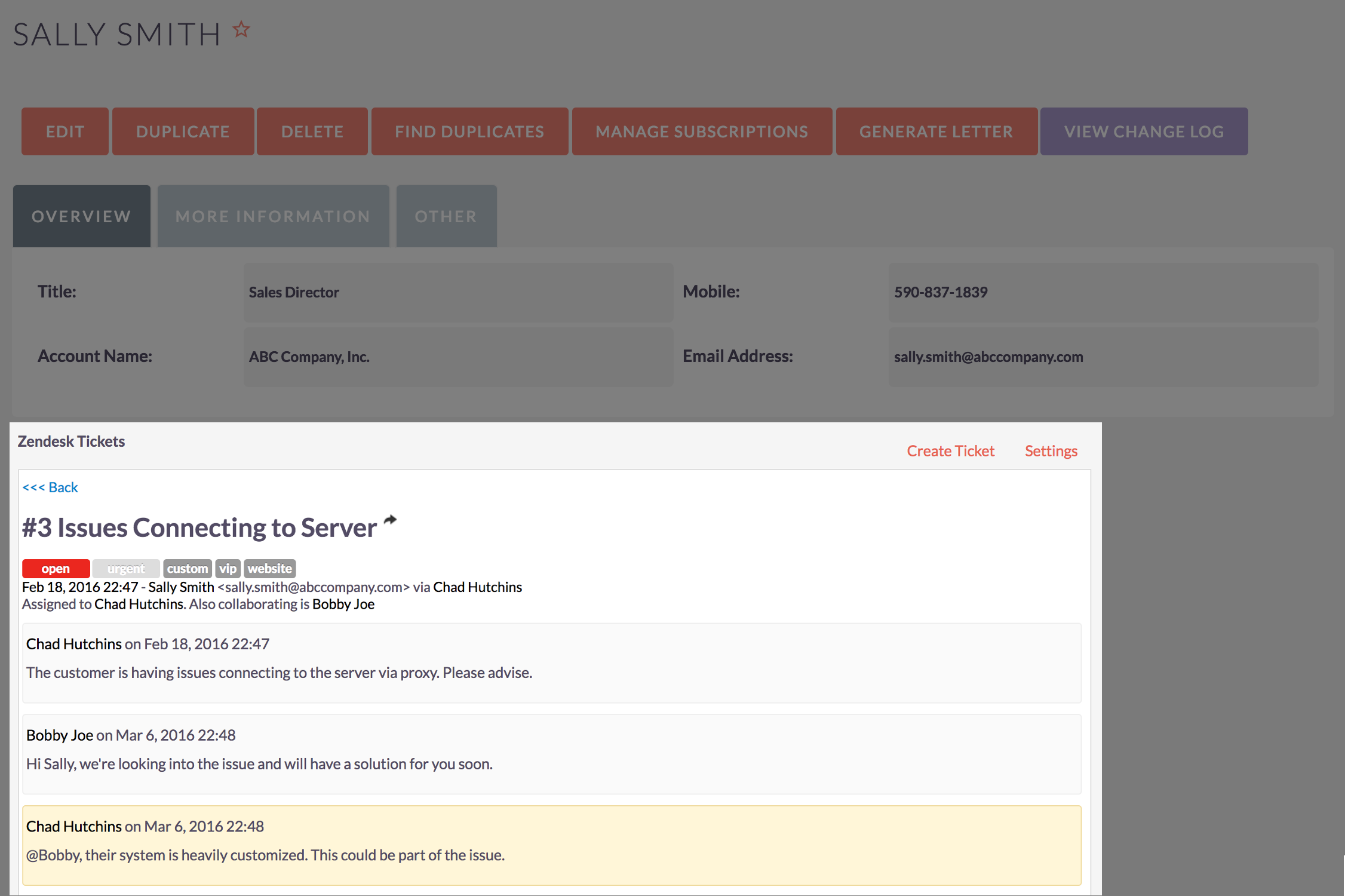Click the custom tag
Viewport: 1345px width, 896px height.
pos(188,569)
